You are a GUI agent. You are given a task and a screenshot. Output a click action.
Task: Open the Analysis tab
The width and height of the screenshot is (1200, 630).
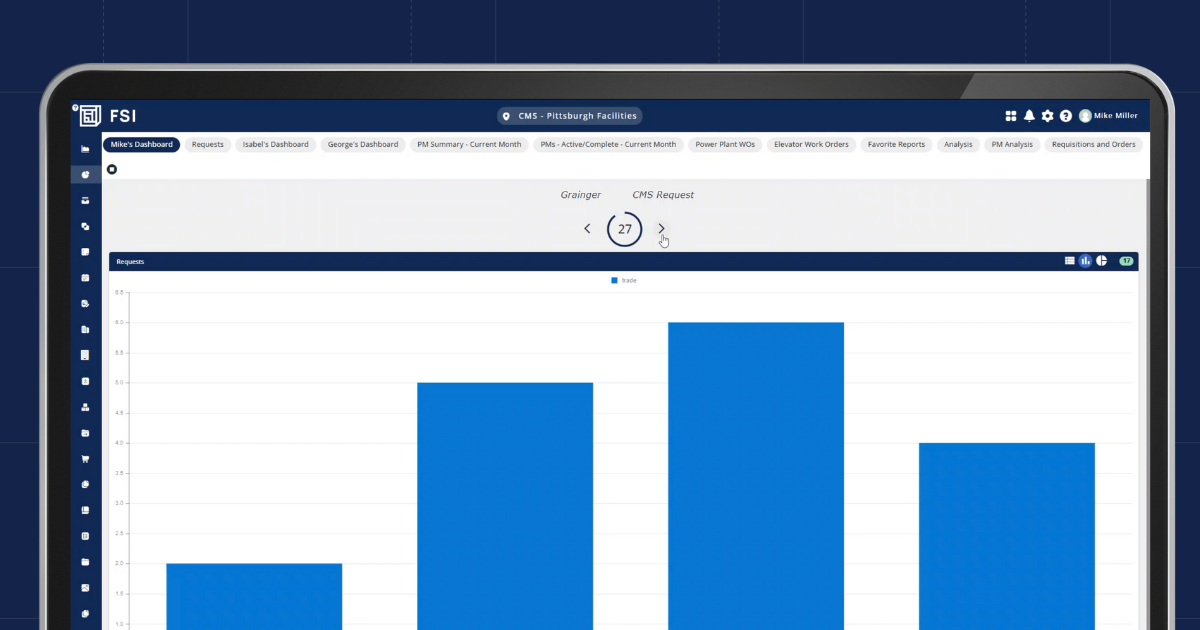coord(958,144)
